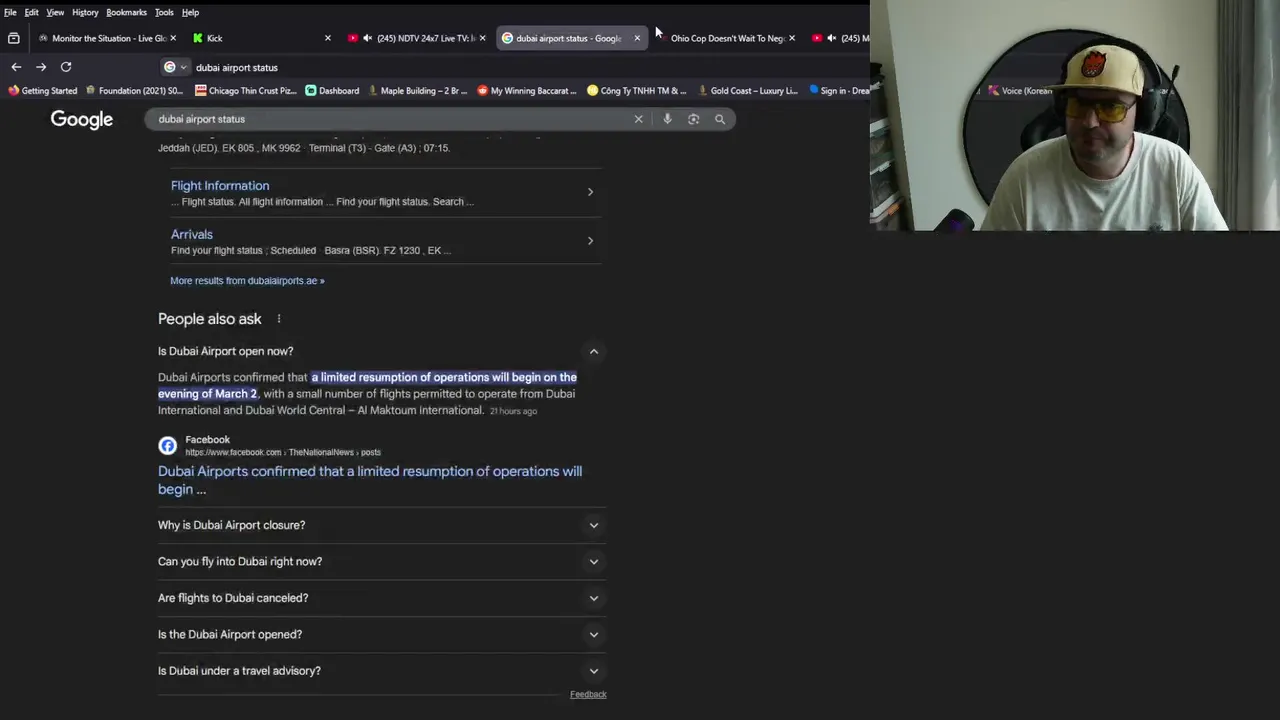Click the webcam overlay video
1280x720 pixels.
[1075, 115]
